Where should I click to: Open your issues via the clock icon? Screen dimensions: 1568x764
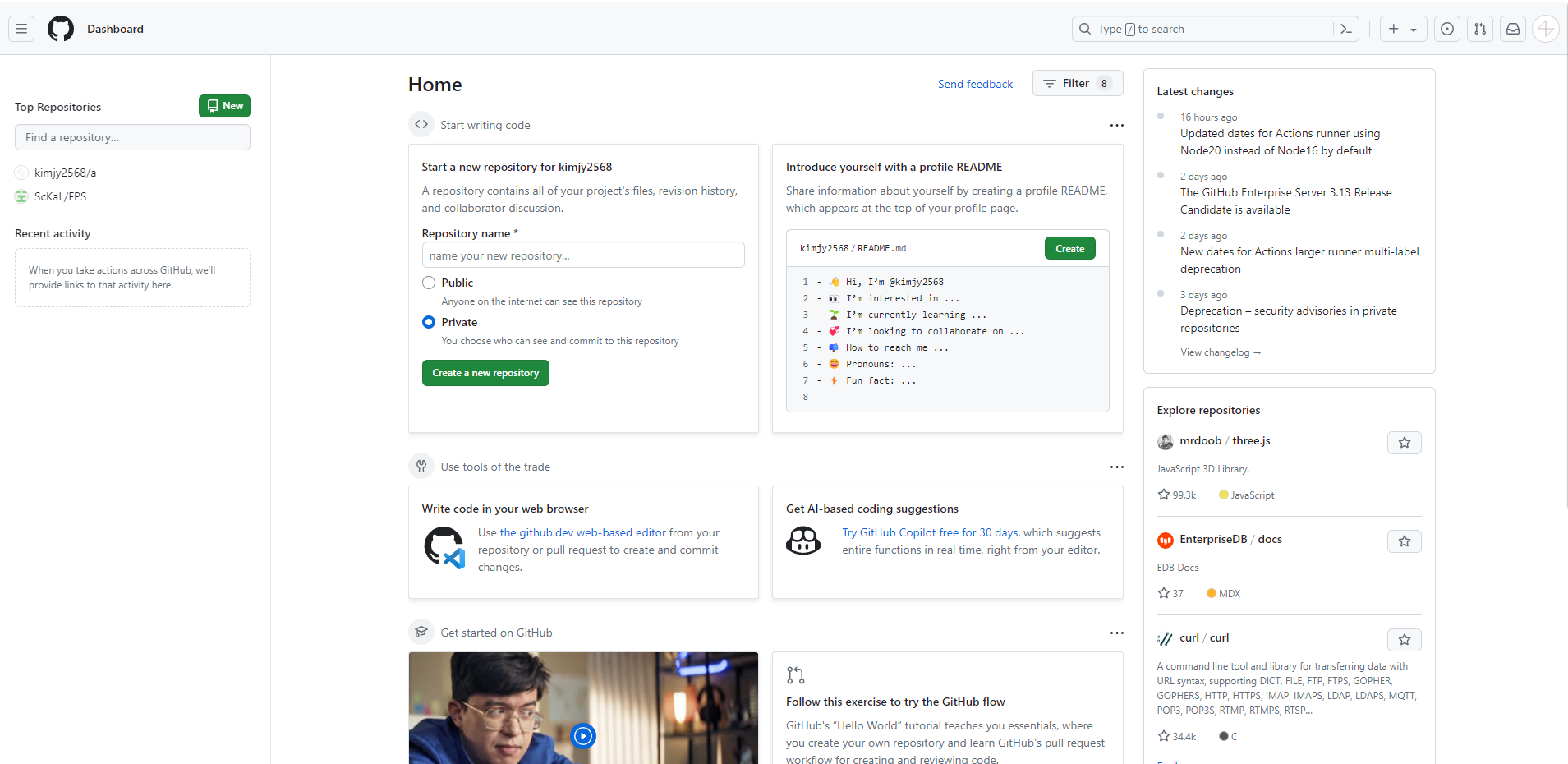pos(1446,29)
